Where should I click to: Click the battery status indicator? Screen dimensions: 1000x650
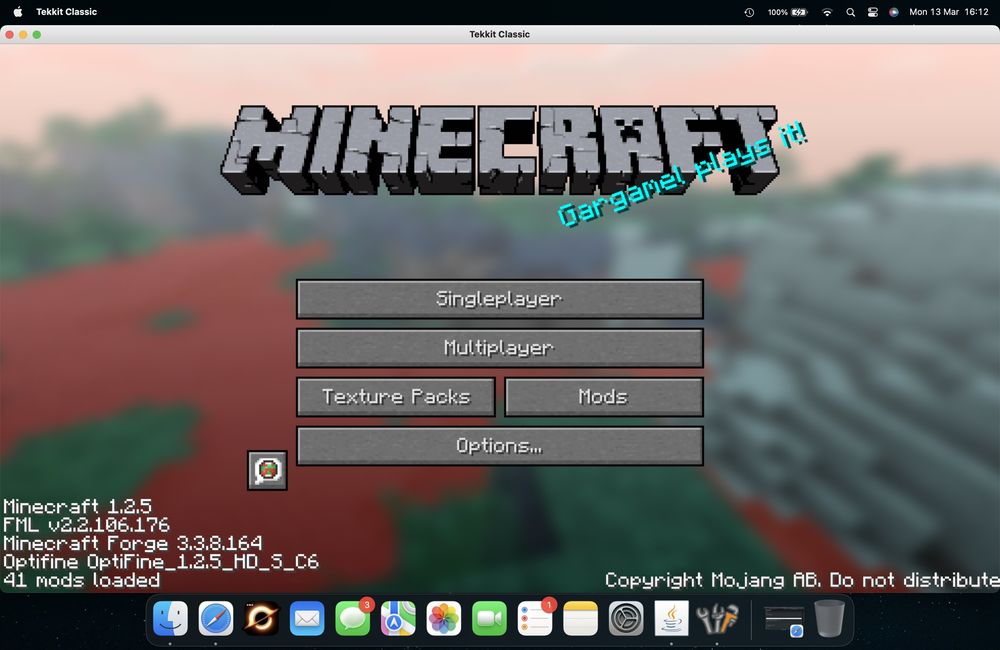(x=788, y=12)
